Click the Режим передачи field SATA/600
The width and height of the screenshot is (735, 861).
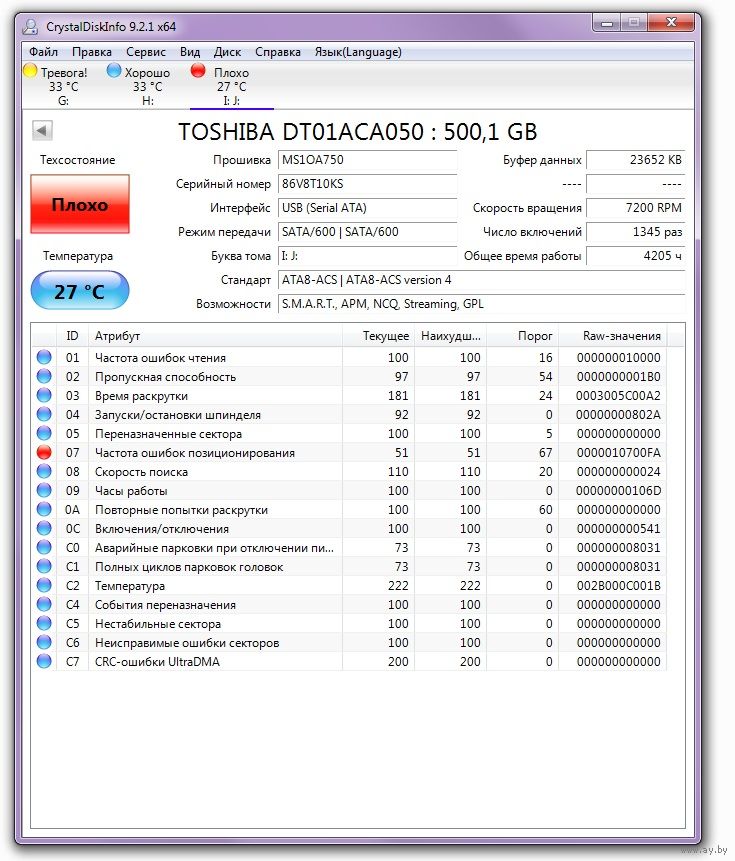pyautogui.click(x=367, y=232)
